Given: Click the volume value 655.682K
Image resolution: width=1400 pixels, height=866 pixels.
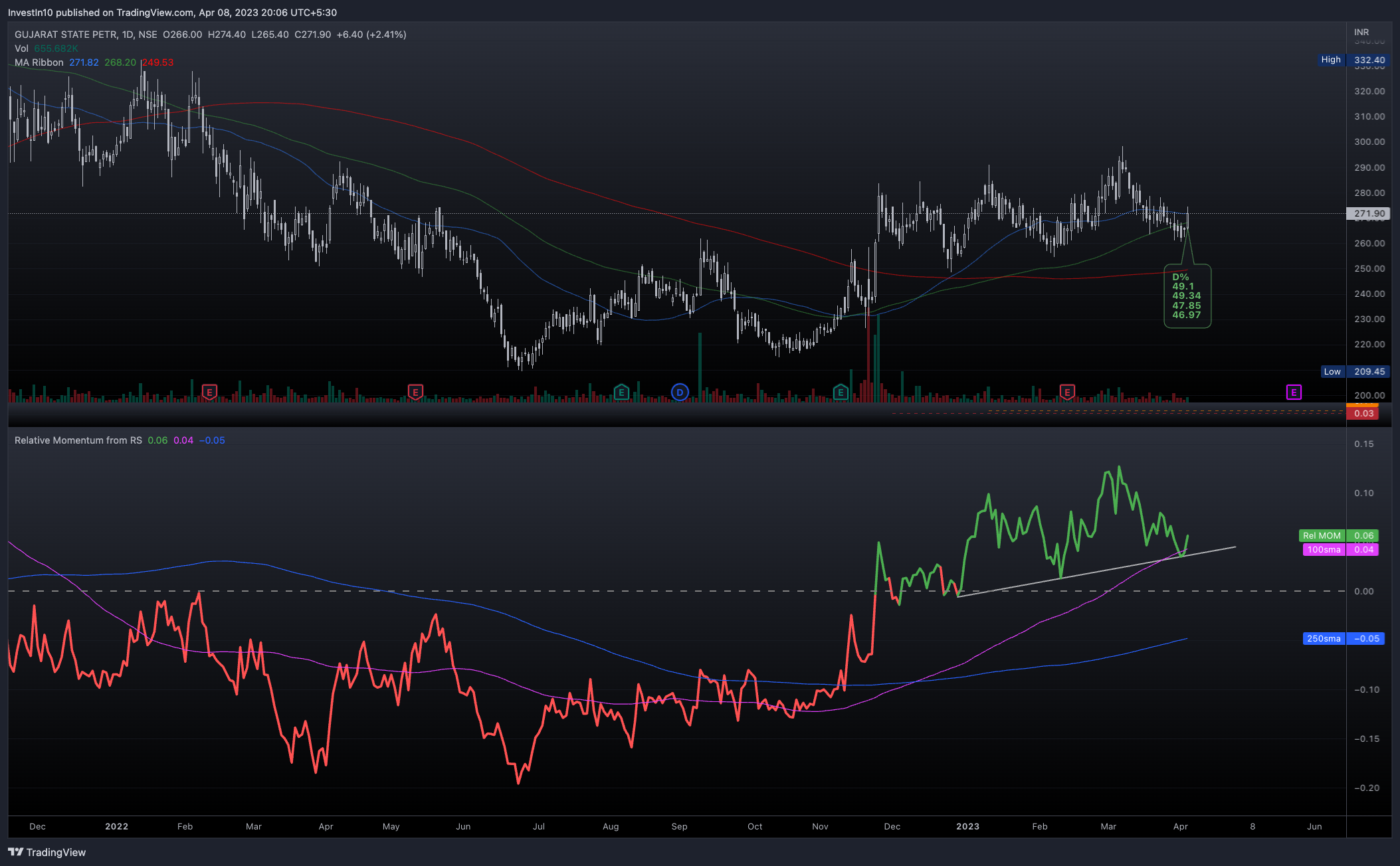Looking at the screenshot, I should [56, 48].
